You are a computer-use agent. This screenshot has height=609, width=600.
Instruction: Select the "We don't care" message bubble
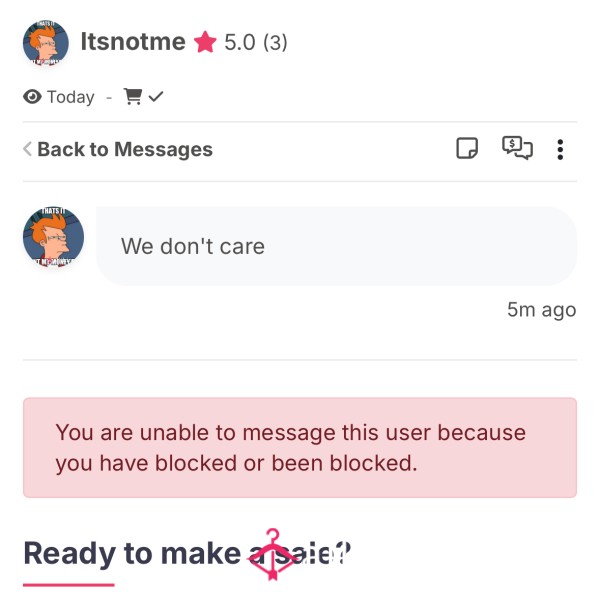point(336,246)
